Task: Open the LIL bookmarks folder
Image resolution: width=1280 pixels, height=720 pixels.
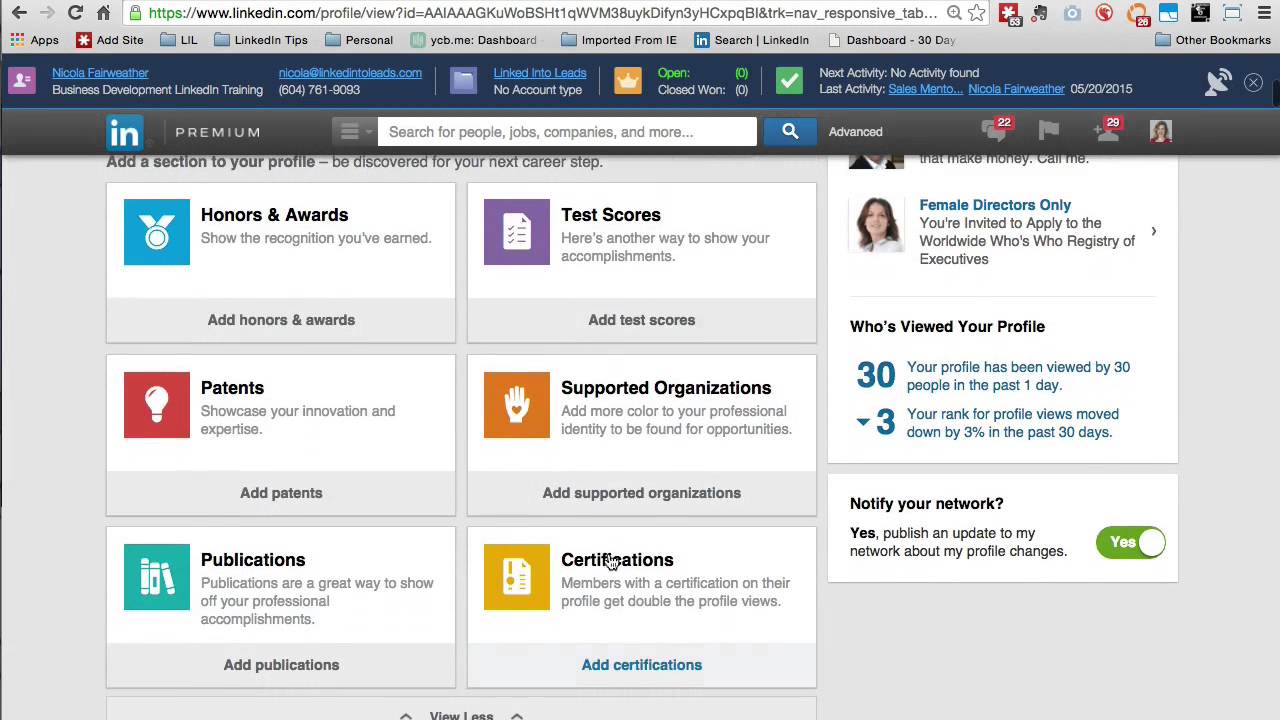Action: (x=178, y=40)
